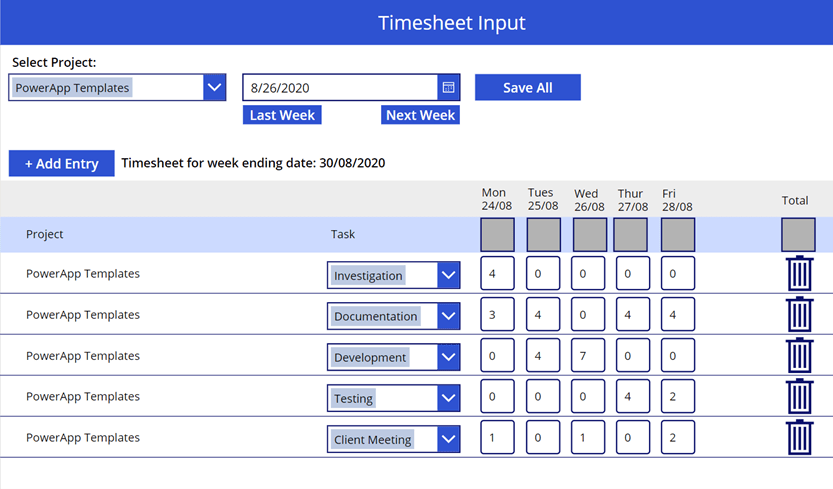Click the Project column header
The width and height of the screenshot is (833, 489).
(x=45, y=234)
